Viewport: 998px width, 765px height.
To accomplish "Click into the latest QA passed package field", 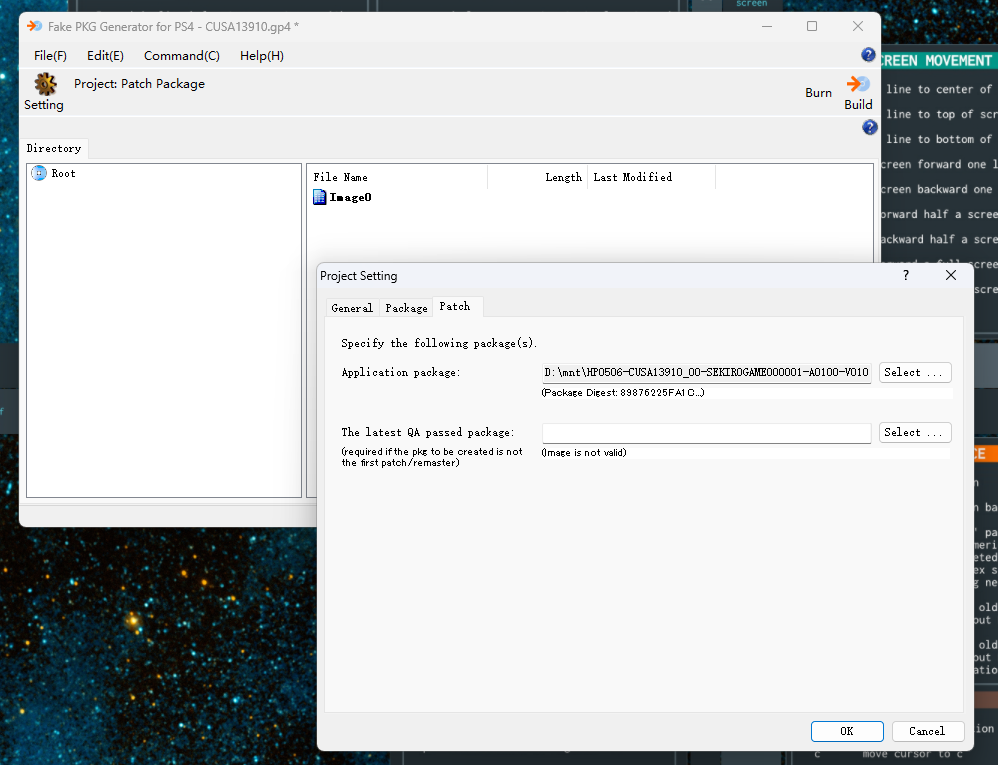I will click(706, 433).
